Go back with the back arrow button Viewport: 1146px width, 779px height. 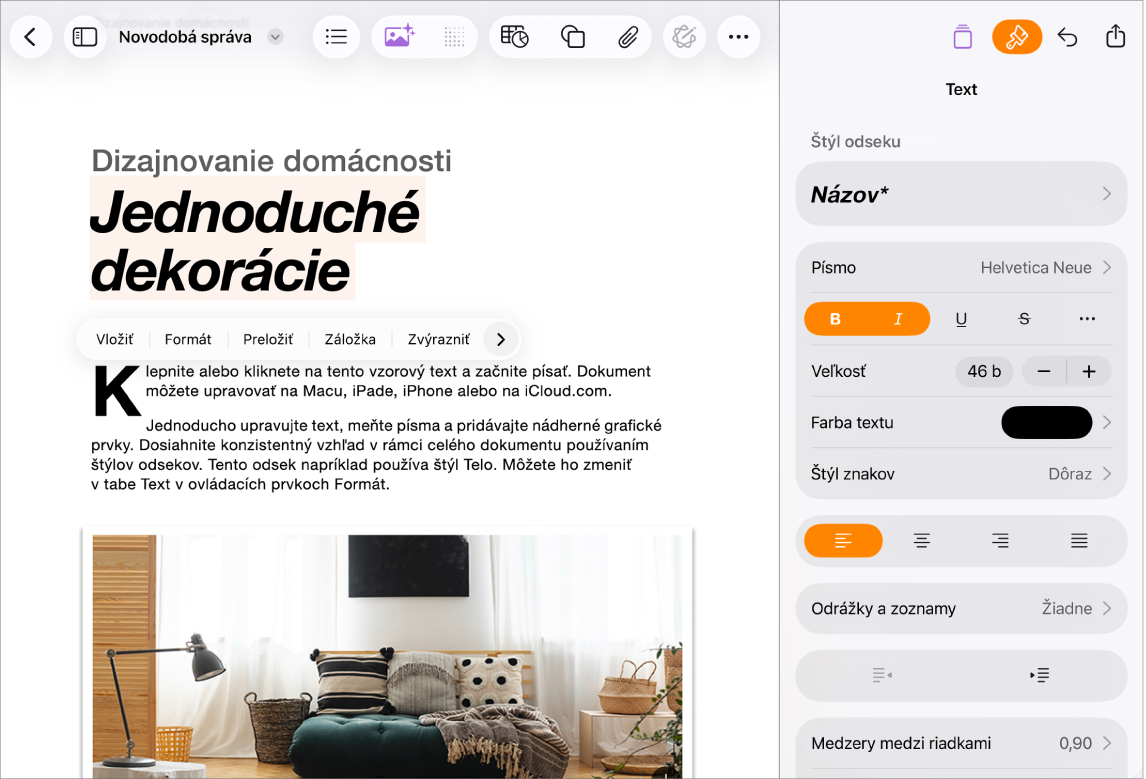pyautogui.click(x=31, y=37)
